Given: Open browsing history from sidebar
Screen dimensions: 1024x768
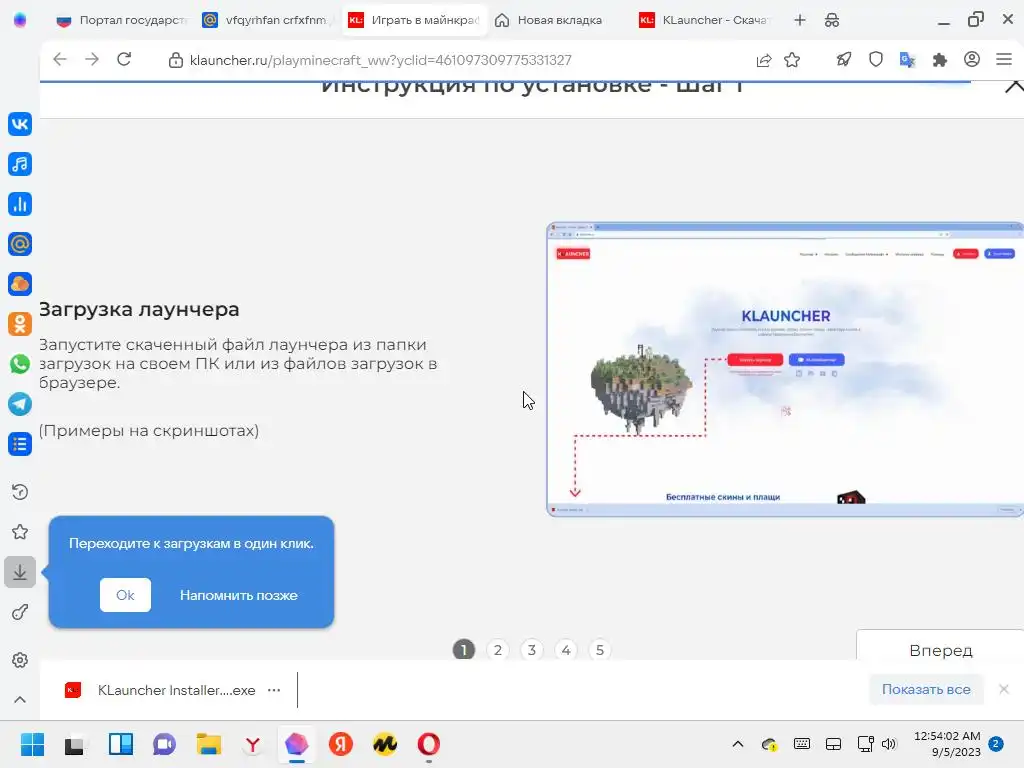Looking at the screenshot, I should click(x=20, y=492).
